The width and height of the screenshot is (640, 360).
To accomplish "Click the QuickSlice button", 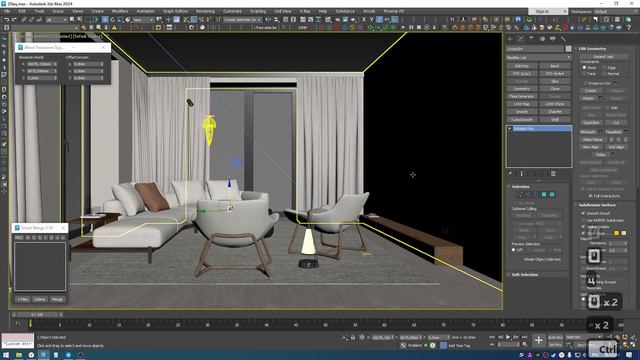I will pyautogui.click(x=591, y=122).
